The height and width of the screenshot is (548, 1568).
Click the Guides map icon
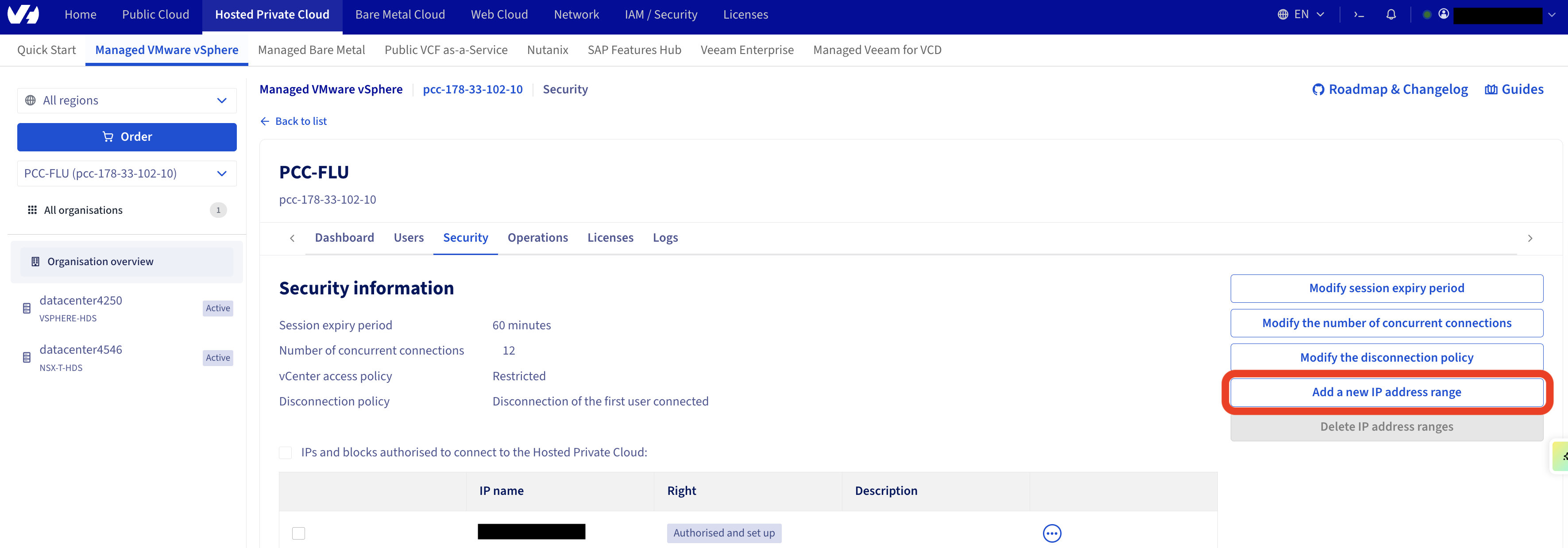[1491, 89]
